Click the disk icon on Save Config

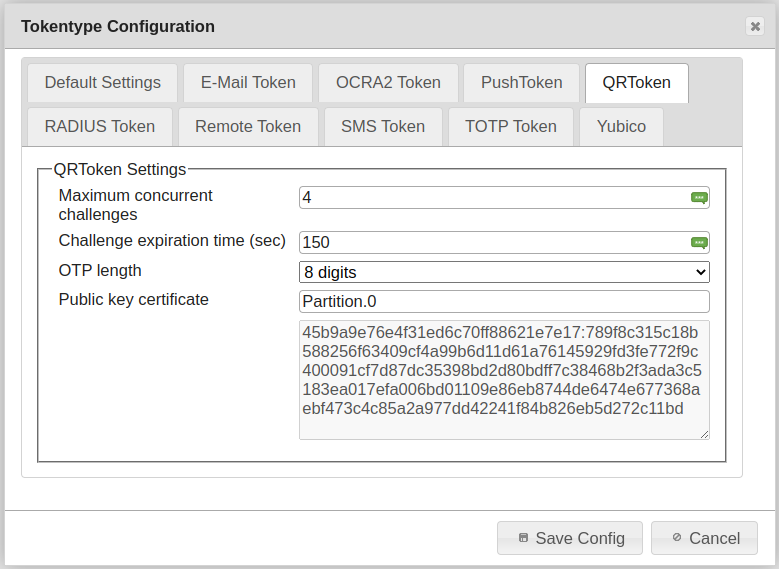click(523, 538)
